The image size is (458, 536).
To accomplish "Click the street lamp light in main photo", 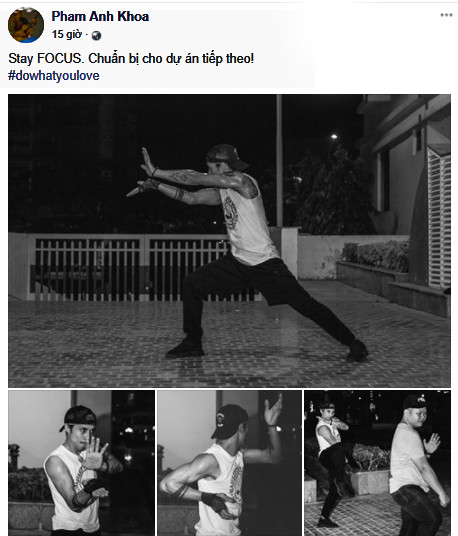I will click(334, 137).
